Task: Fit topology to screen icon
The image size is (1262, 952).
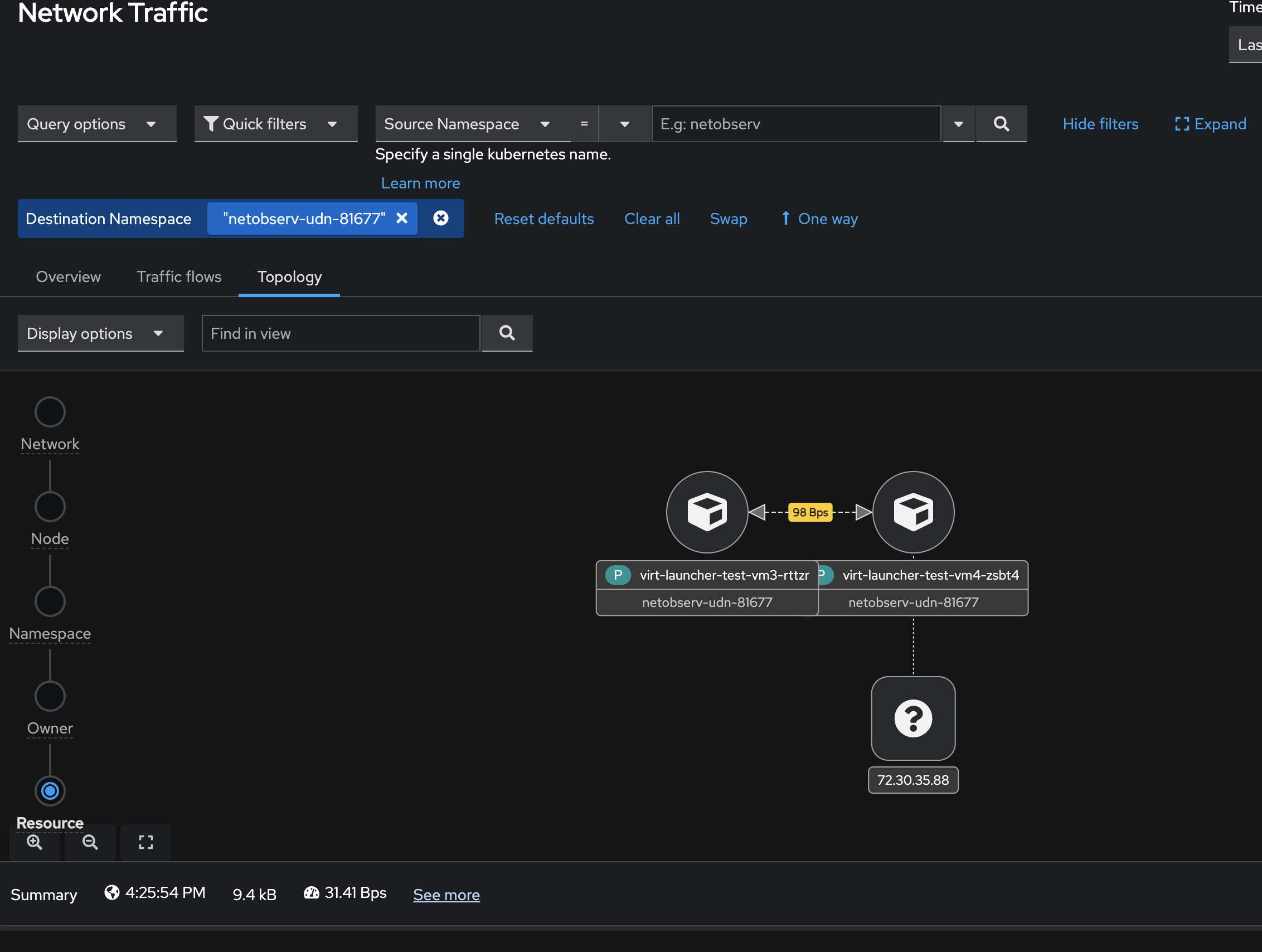Action: point(146,842)
